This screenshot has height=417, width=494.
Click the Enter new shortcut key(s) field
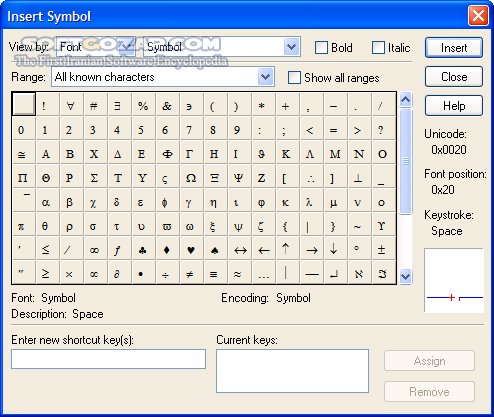[x=108, y=359]
